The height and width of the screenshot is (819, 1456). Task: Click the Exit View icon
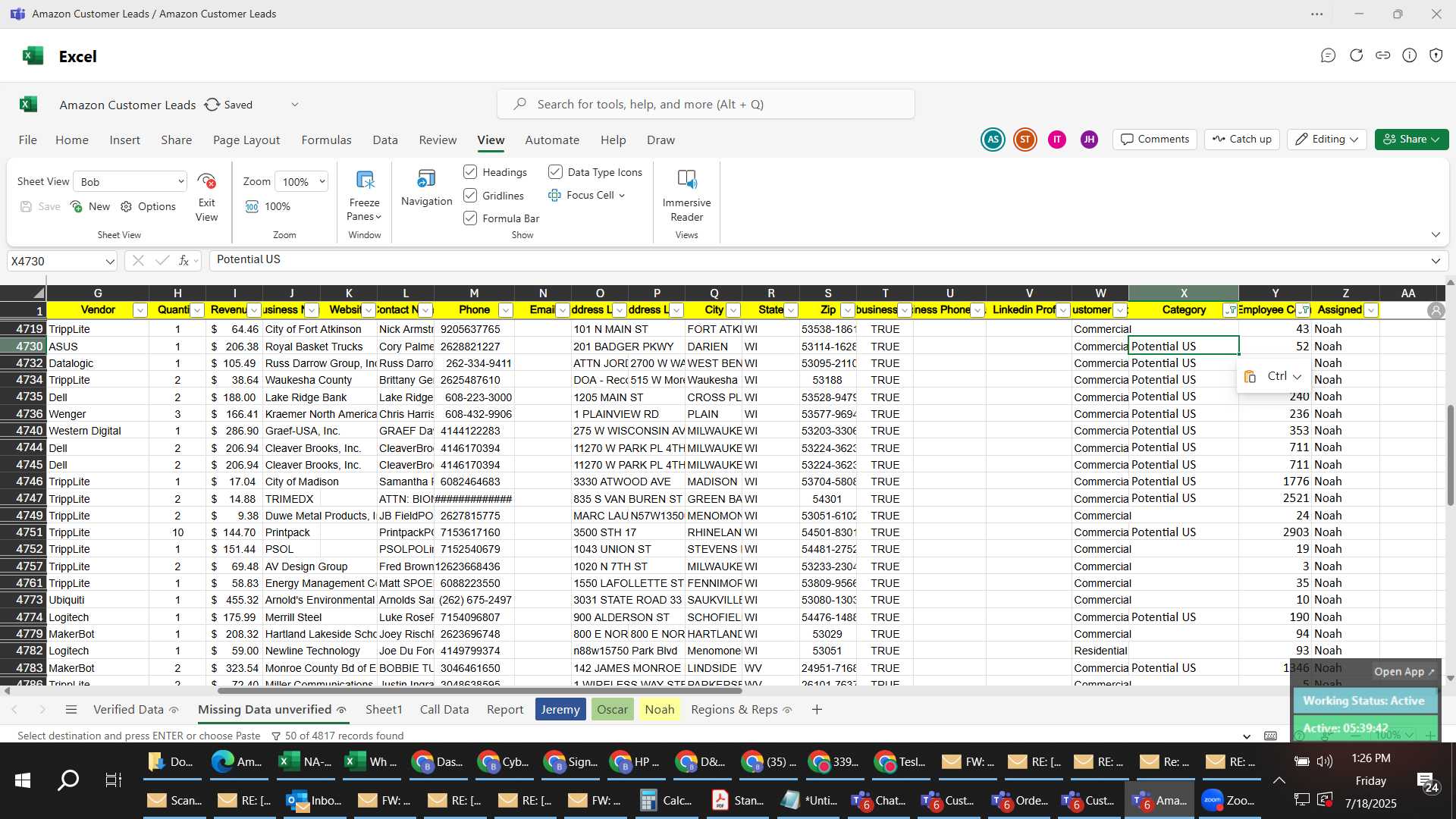click(206, 181)
